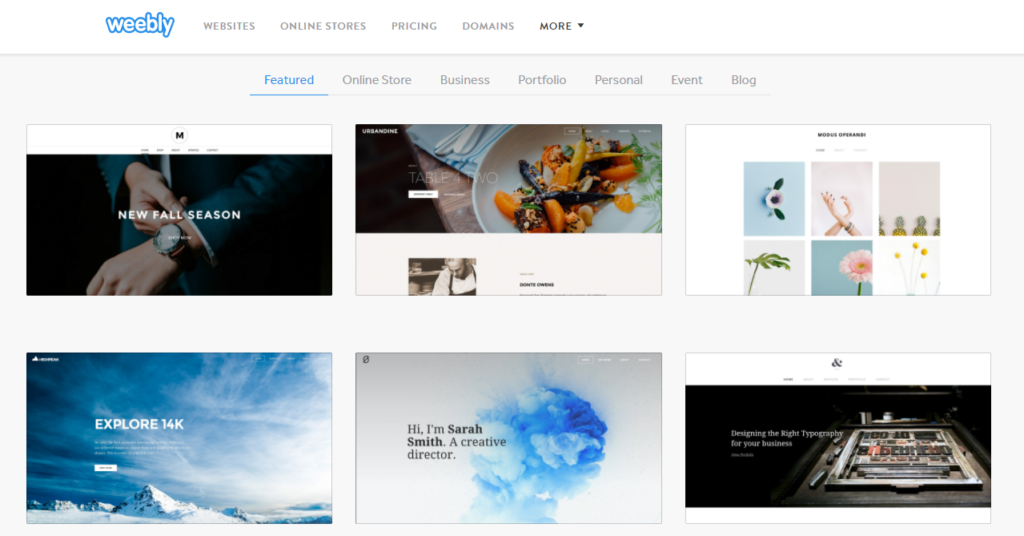Click the Weebly logo
The width and height of the screenshot is (1024, 536).
point(140,25)
